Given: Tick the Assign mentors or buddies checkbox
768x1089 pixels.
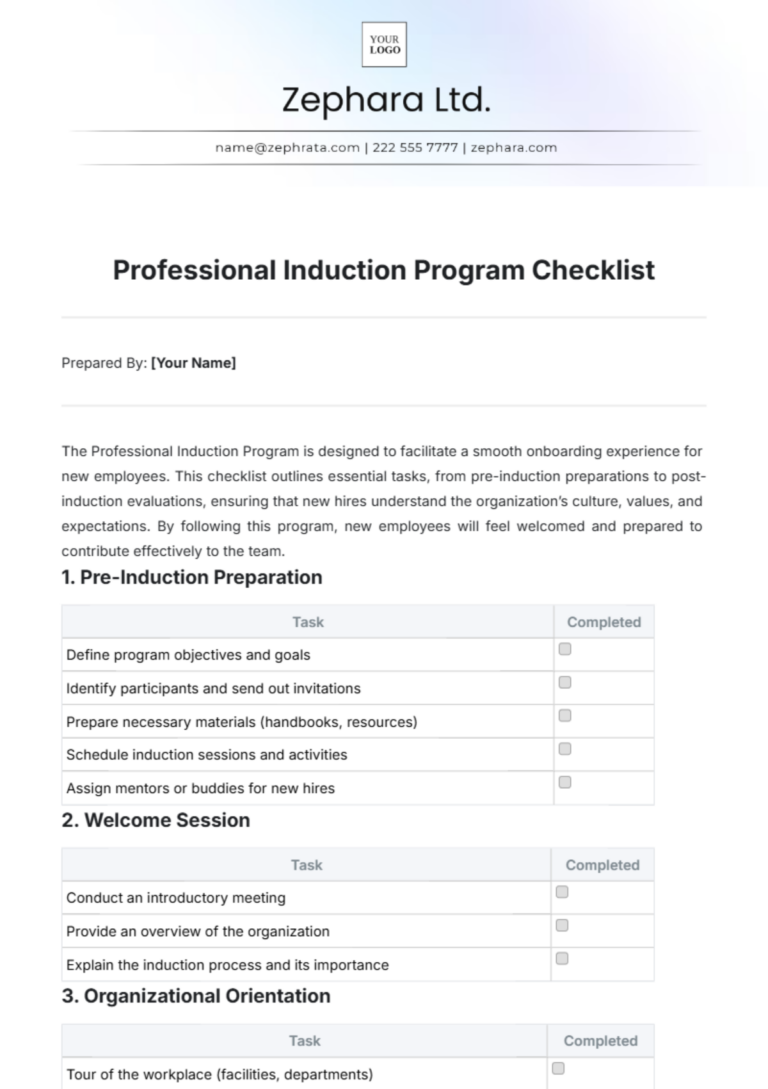Looking at the screenshot, I should tap(565, 782).
